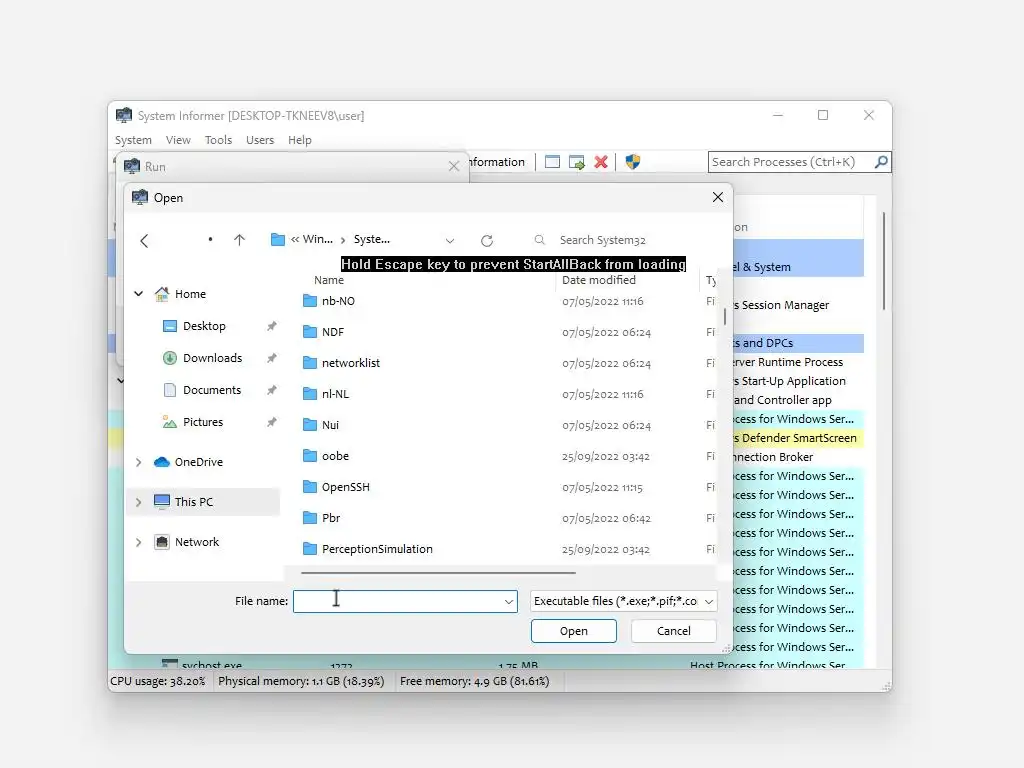Close the Open dialog
The width and height of the screenshot is (1024, 768).
coord(718,197)
